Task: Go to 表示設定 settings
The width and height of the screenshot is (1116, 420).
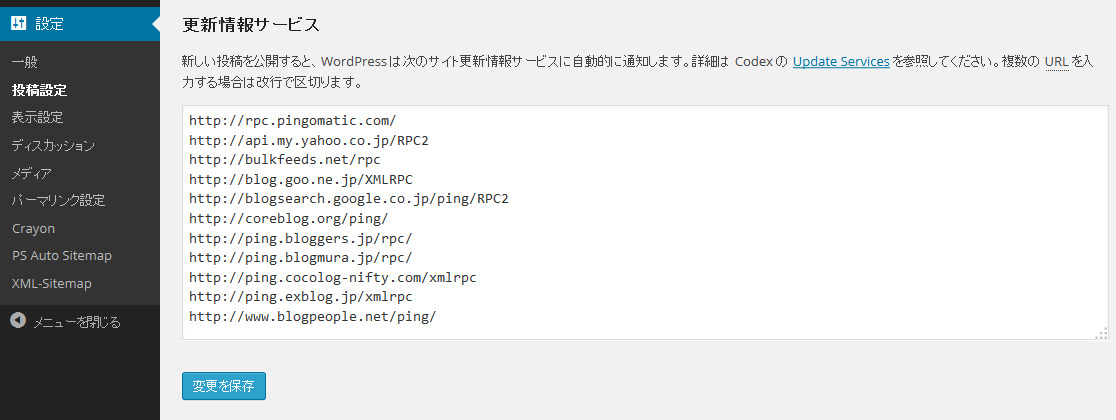Action: click(38, 117)
